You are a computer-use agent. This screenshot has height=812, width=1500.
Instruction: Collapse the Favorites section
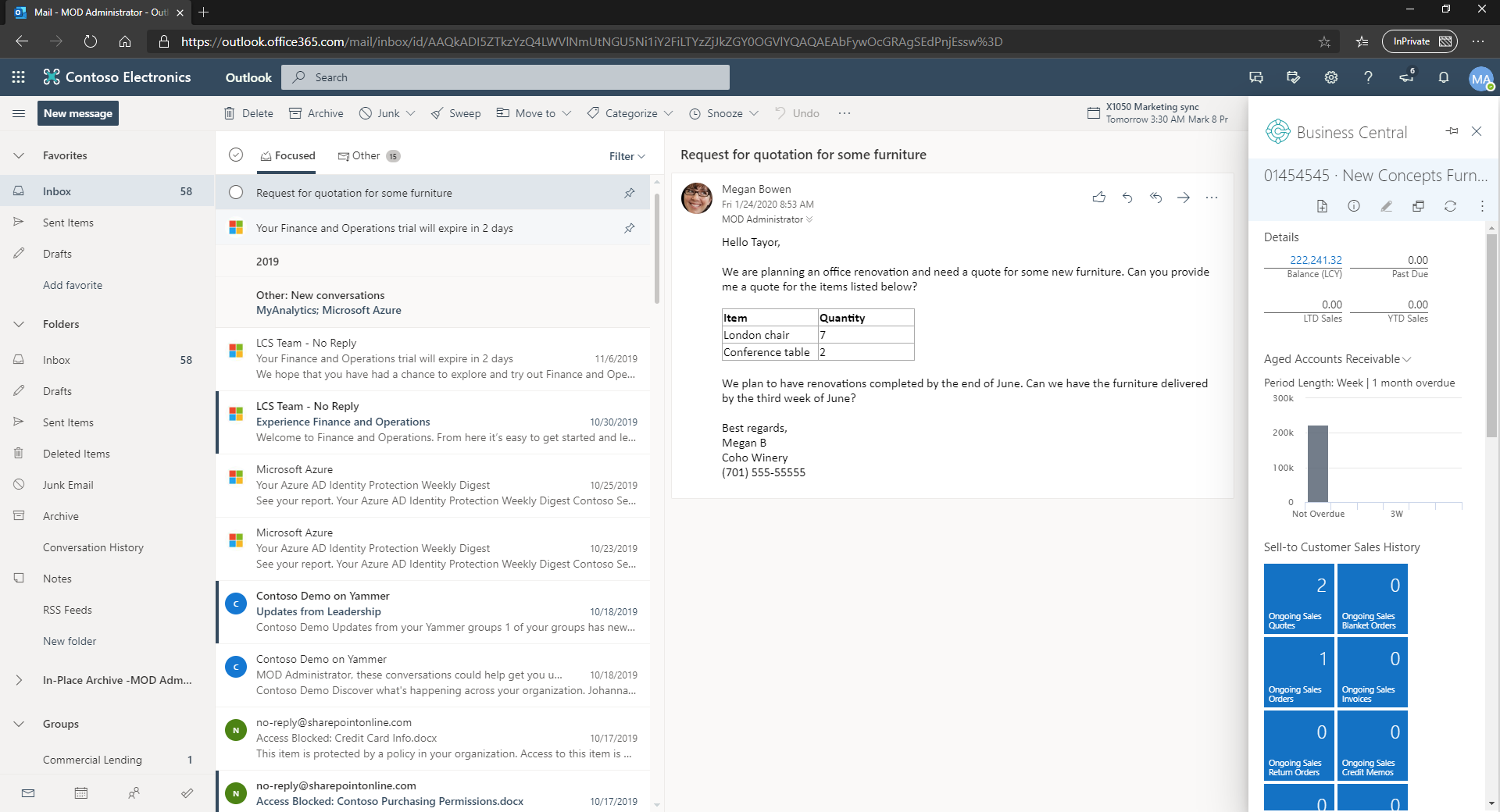(x=19, y=155)
